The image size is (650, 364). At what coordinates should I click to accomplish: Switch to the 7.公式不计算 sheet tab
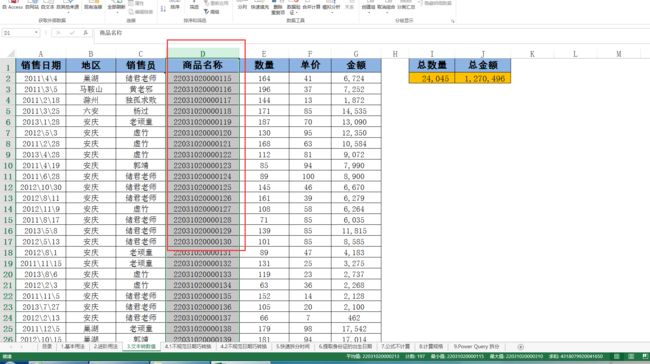395,347
